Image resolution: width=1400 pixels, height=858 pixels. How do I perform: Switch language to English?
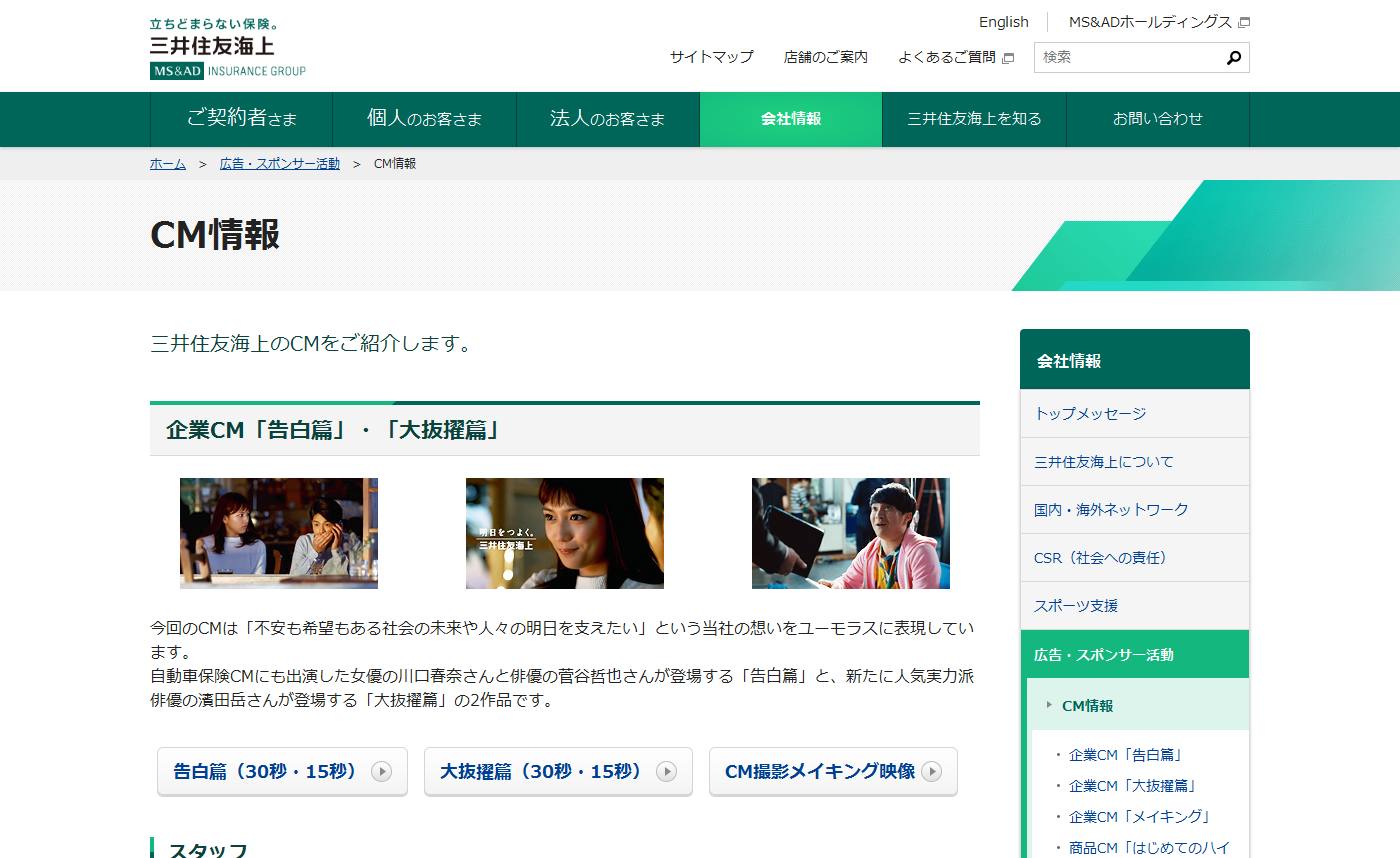point(1003,22)
